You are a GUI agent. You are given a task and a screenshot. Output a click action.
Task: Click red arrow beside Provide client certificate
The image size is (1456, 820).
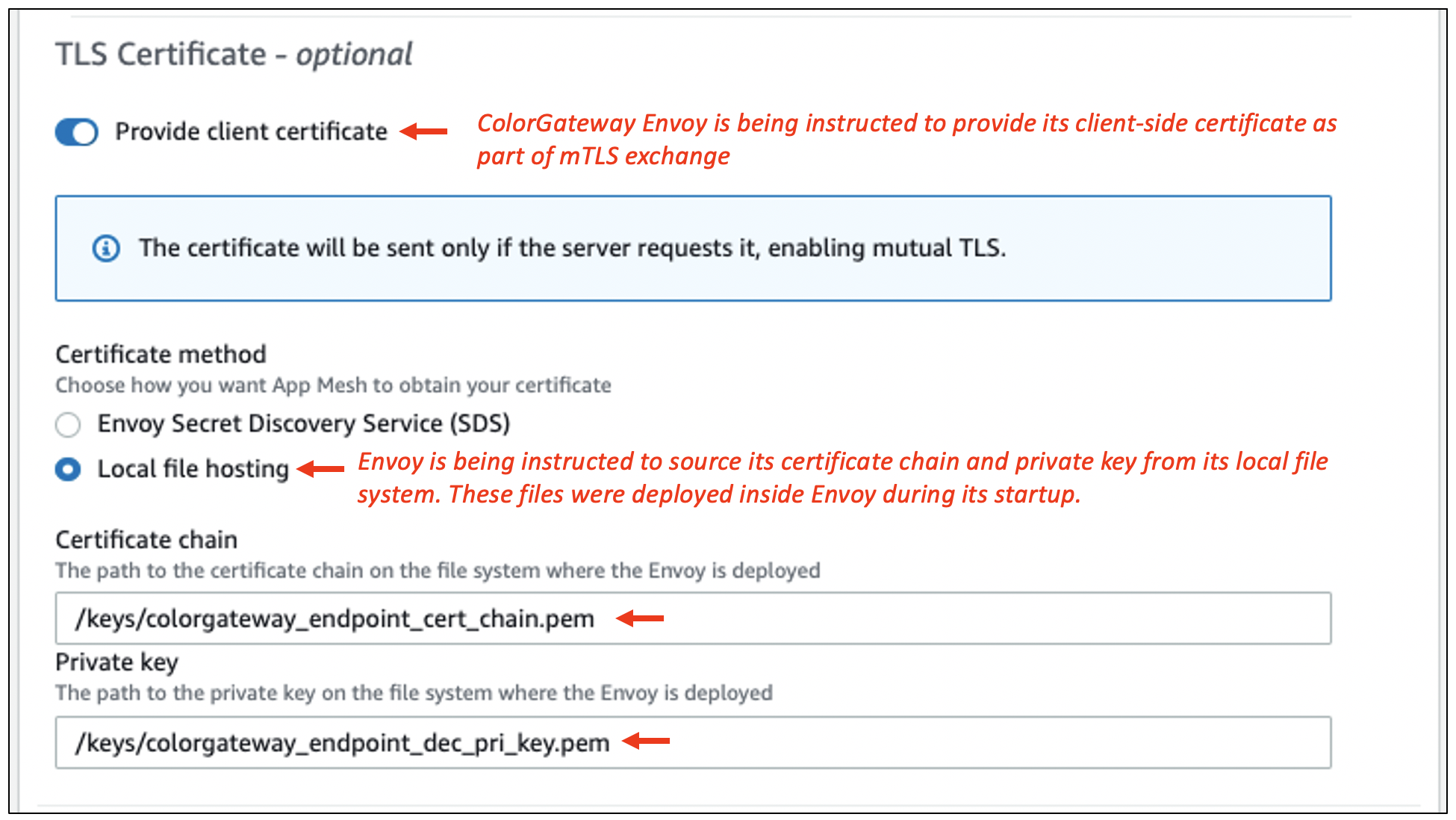pos(423,132)
